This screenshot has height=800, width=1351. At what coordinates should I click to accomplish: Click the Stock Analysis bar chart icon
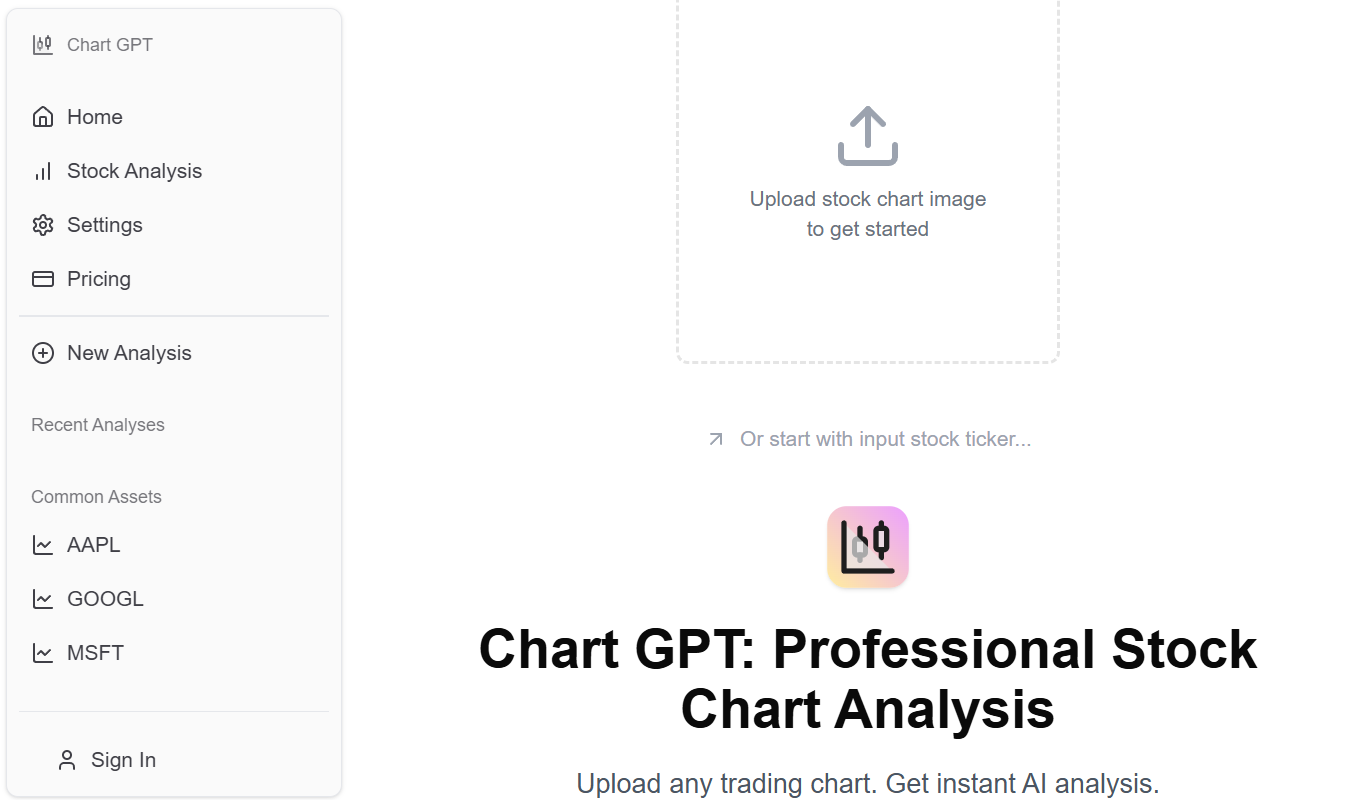point(43,171)
